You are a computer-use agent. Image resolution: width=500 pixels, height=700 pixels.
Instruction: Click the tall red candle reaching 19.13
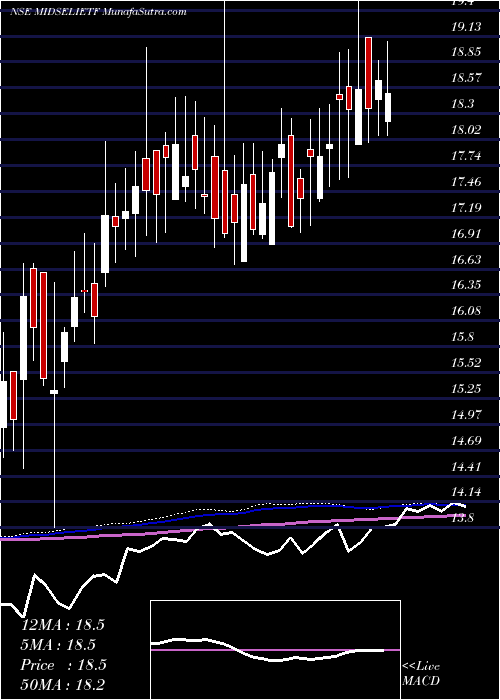[x=368, y=73]
